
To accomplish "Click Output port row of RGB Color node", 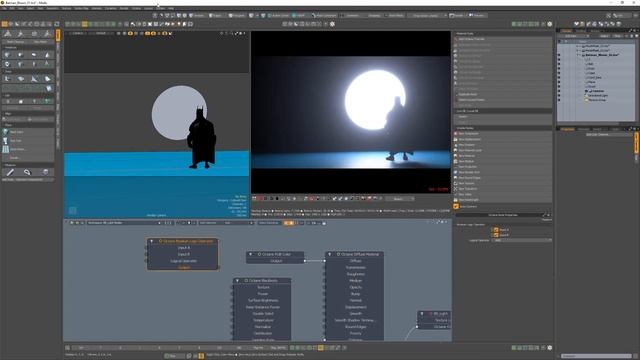I will coord(276,261).
